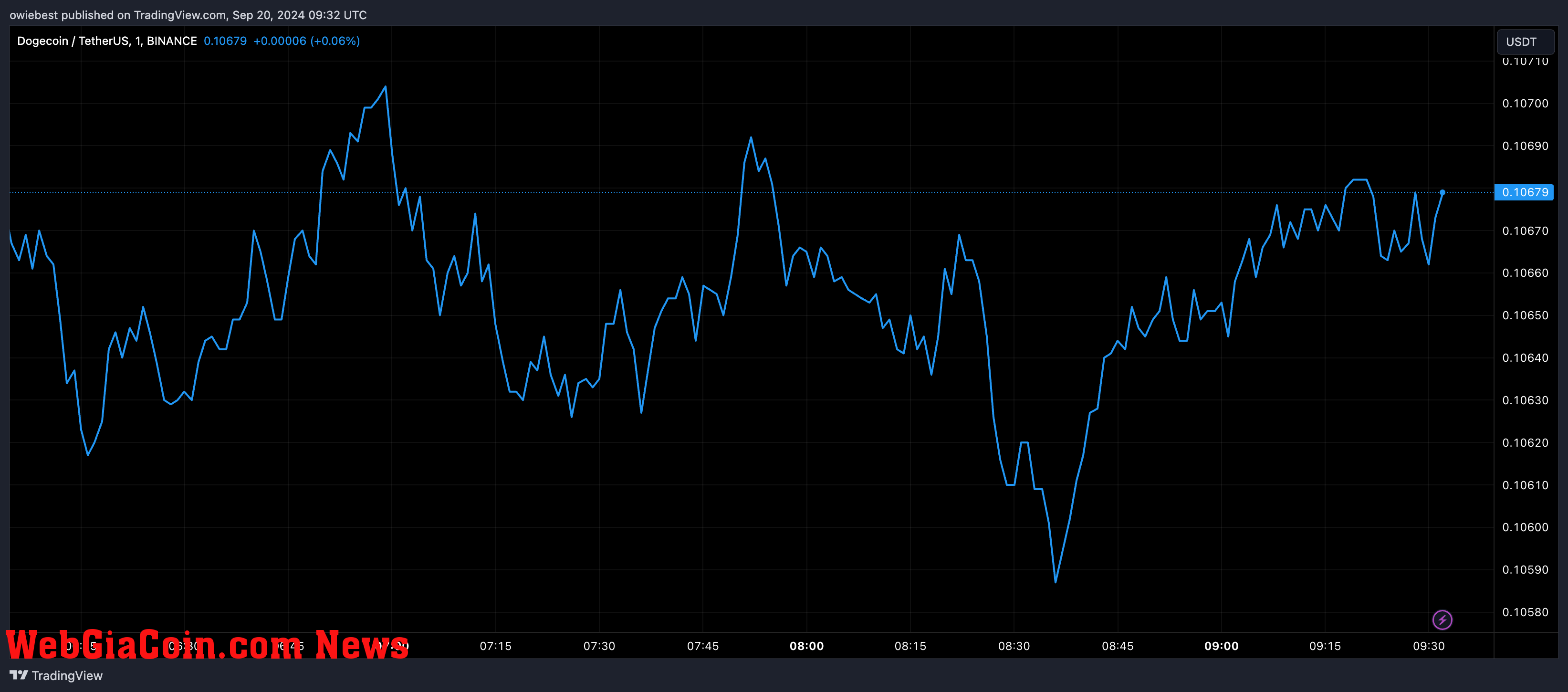Click the current price label 0.10679
This screenshot has width=1568, height=692.
coord(1524,192)
